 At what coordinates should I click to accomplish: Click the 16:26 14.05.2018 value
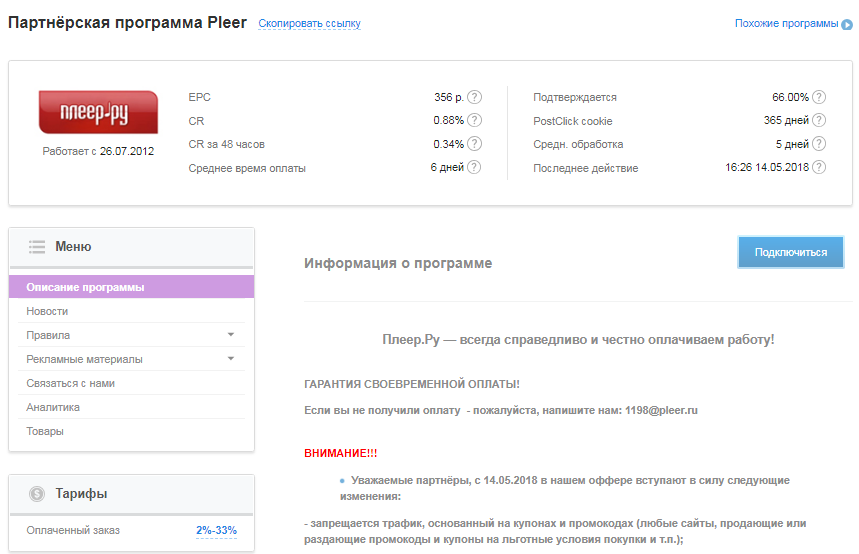tap(767, 167)
